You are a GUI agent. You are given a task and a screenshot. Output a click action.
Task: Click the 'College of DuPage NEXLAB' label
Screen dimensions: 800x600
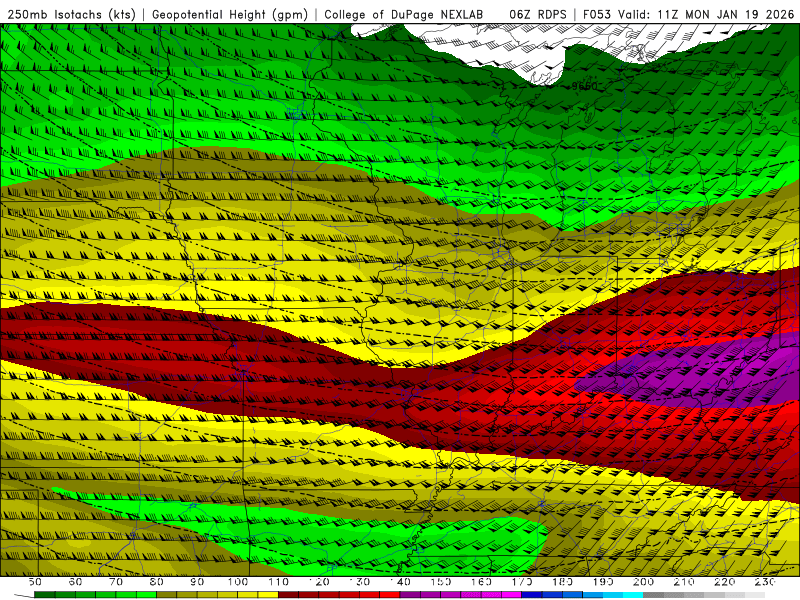pos(404,14)
